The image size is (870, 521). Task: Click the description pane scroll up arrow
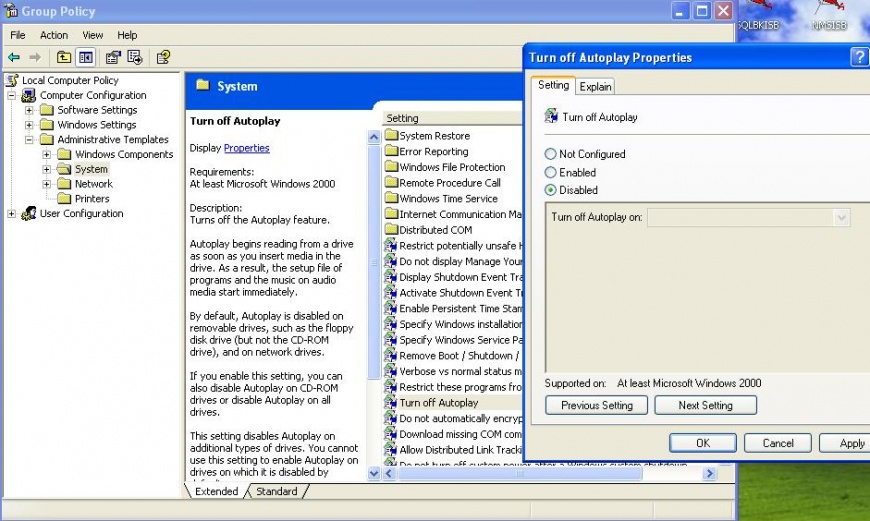pyautogui.click(x=374, y=136)
